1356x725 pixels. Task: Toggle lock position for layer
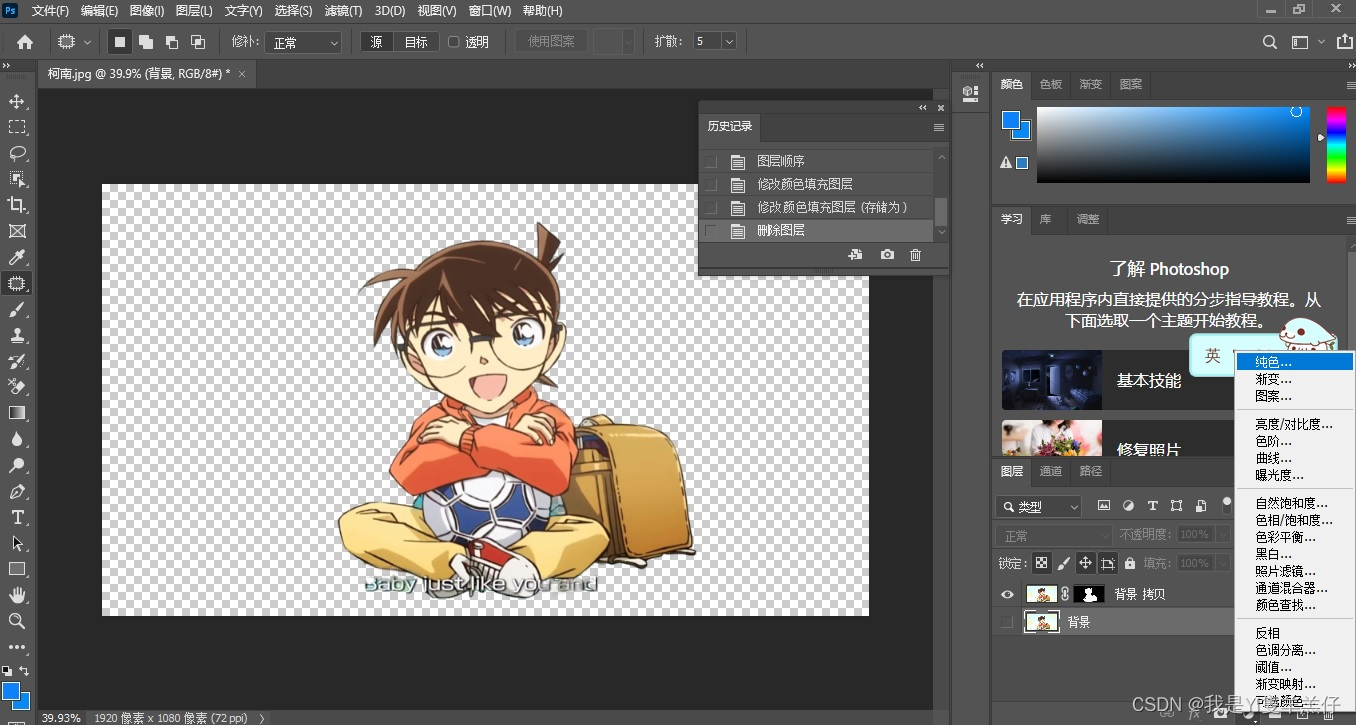point(1085,563)
